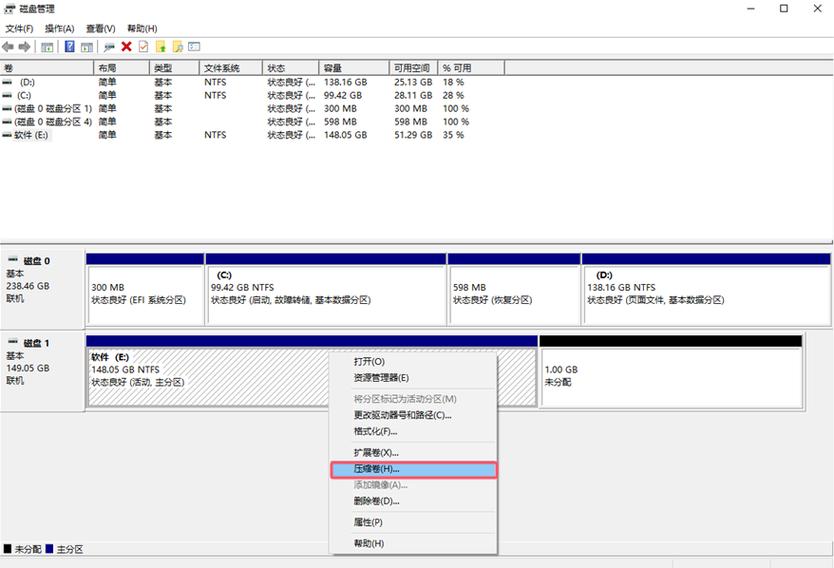
Task: Click the disk connect toolbar icon beside red X
Action: (110, 47)
